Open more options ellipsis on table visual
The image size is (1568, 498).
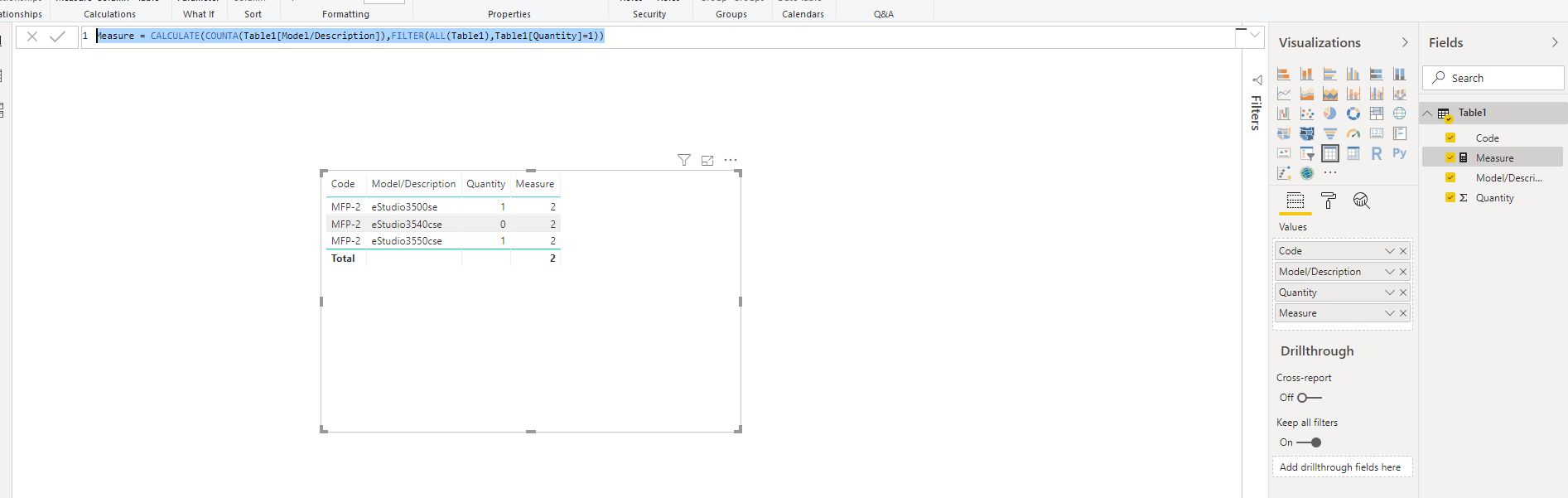(731, 160)
